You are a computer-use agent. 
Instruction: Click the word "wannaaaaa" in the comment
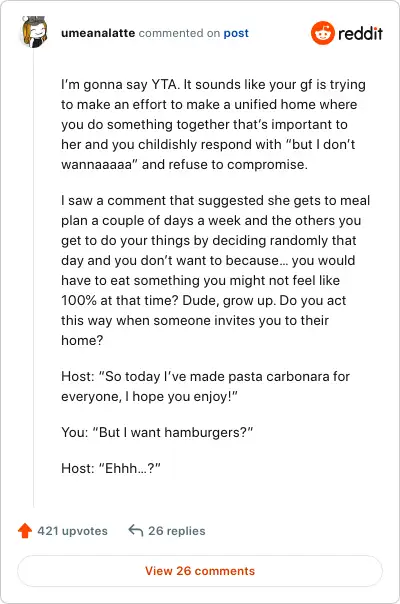click(99, 164)
